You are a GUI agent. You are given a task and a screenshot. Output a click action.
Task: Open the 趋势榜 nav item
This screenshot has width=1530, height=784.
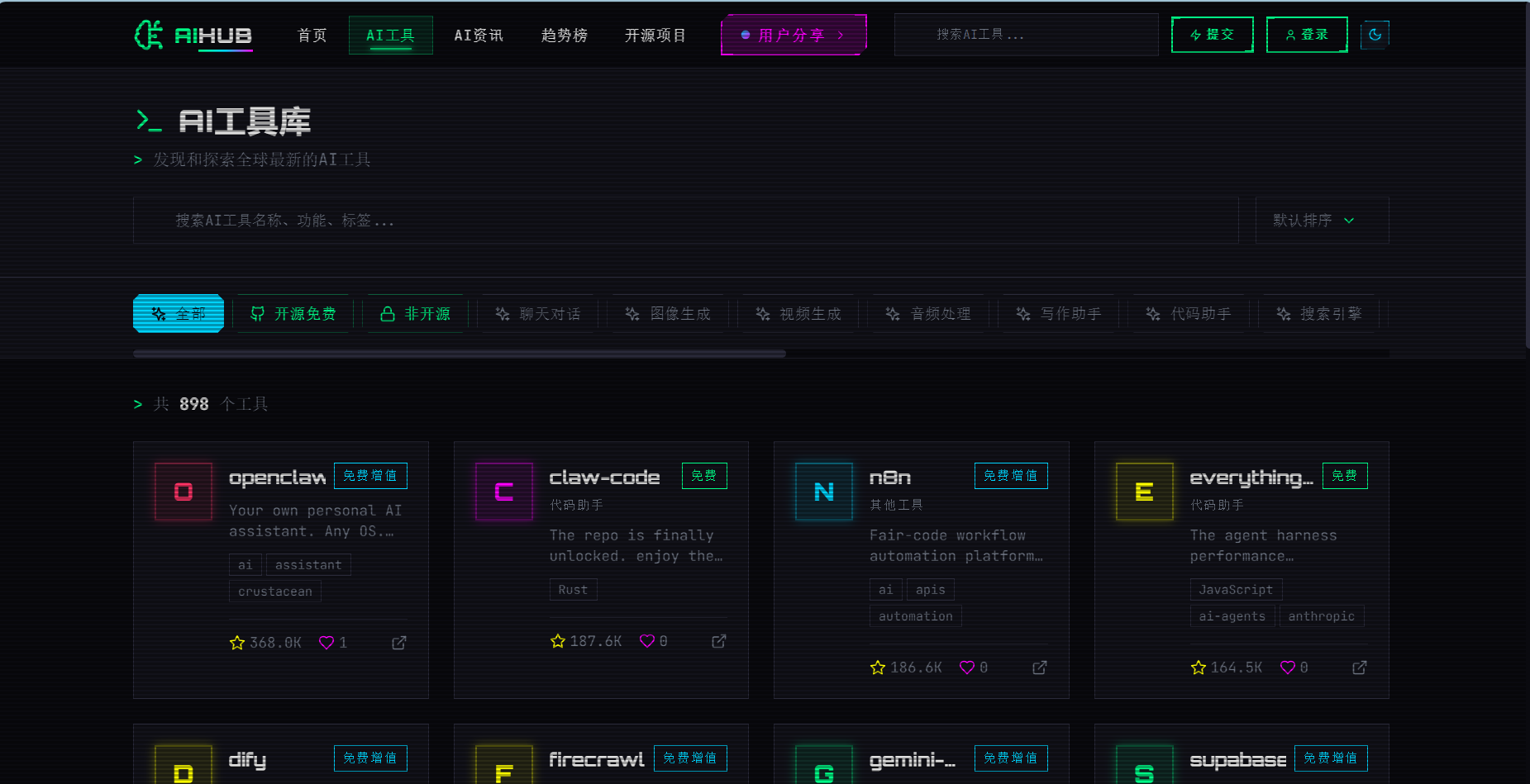565,35
